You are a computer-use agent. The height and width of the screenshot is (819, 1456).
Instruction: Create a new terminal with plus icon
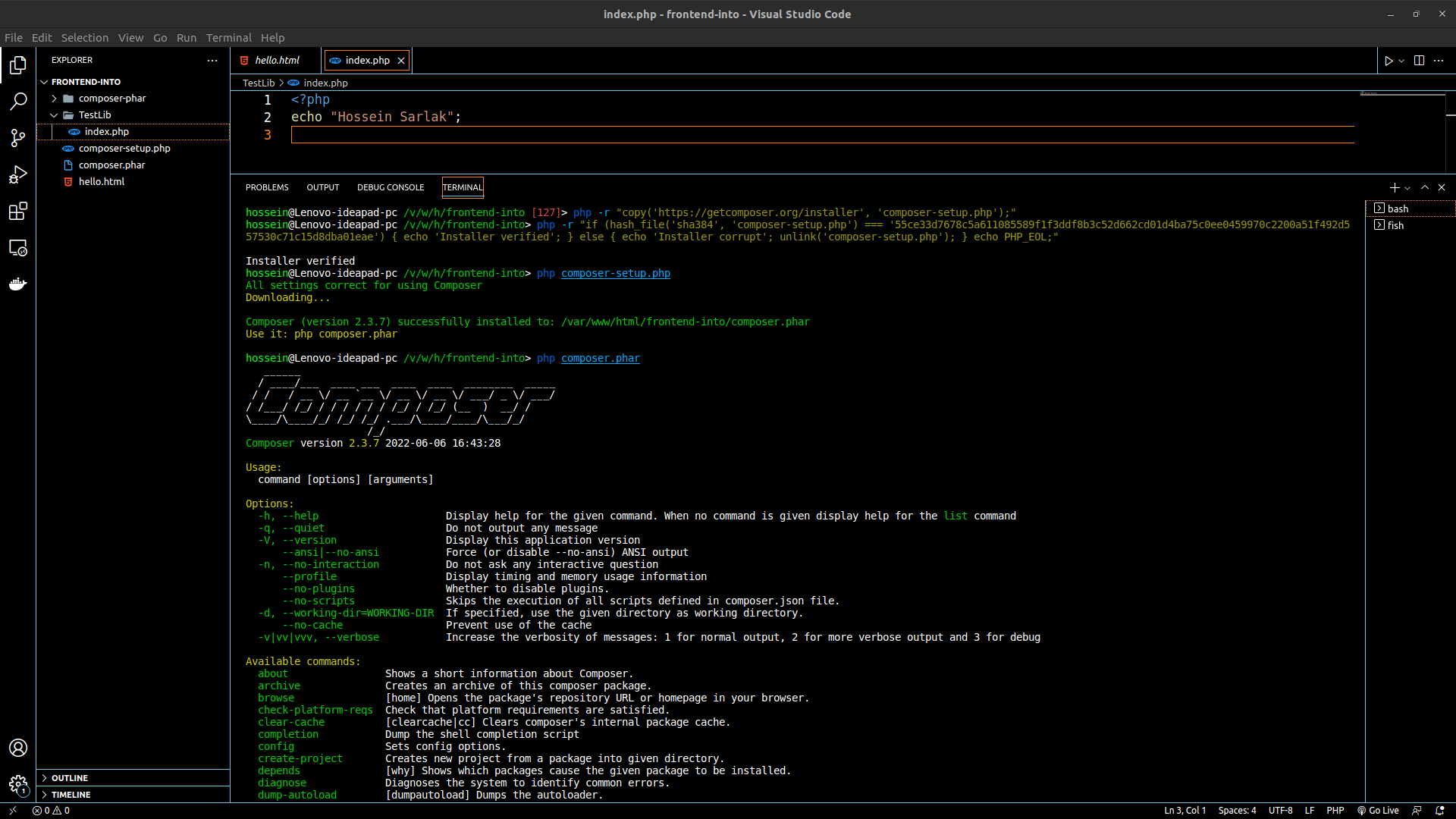click(1394, 187)
